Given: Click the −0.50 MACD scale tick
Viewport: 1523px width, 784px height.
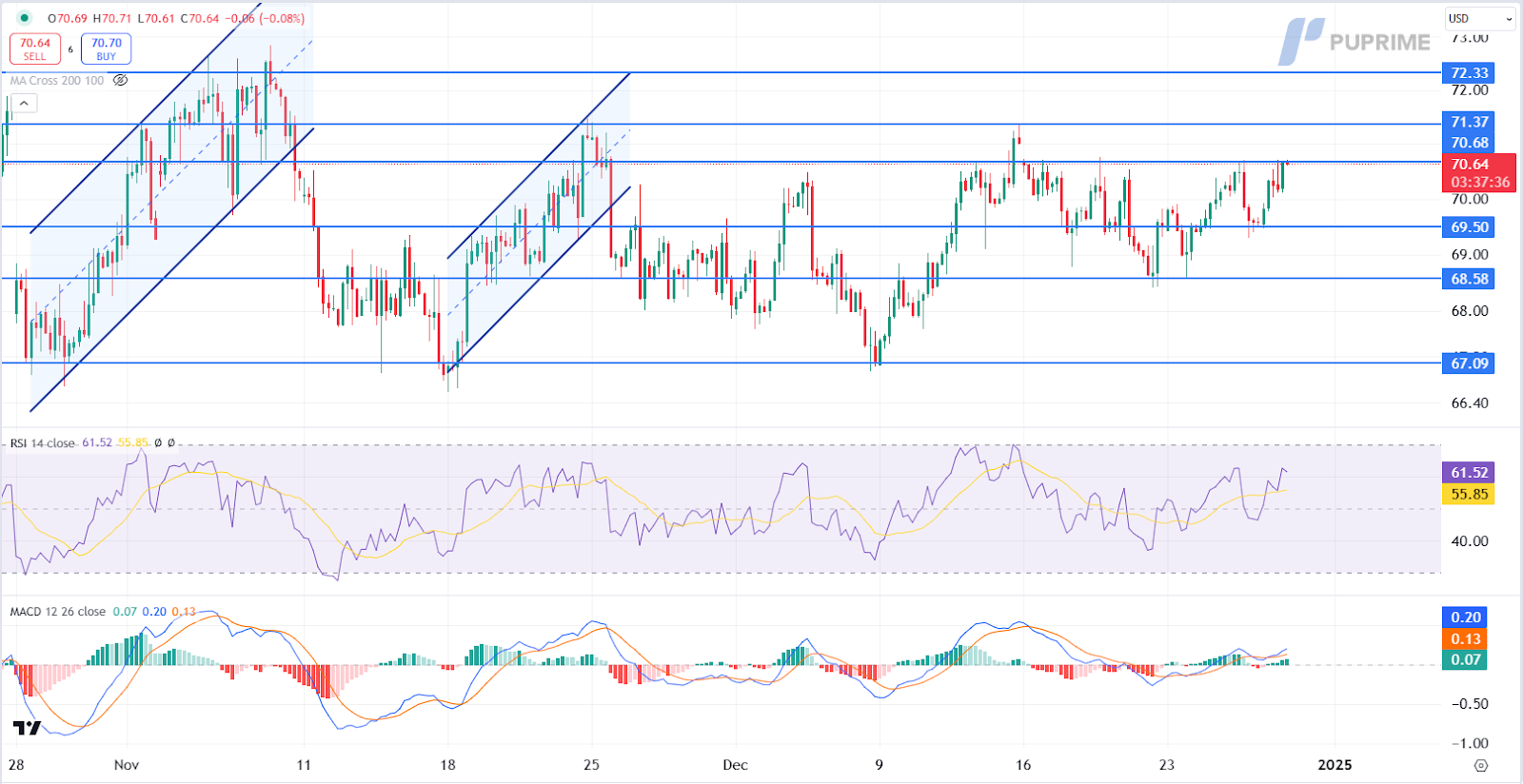Looking at the screenshot, I should [1470, 704].
